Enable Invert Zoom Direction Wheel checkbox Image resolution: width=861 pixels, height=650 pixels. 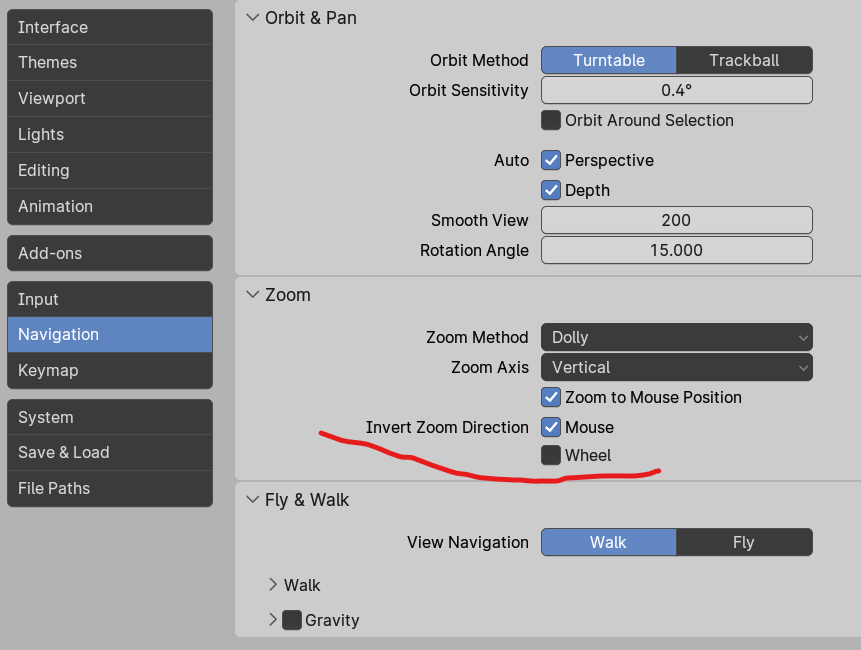click(x=551, y=455)
